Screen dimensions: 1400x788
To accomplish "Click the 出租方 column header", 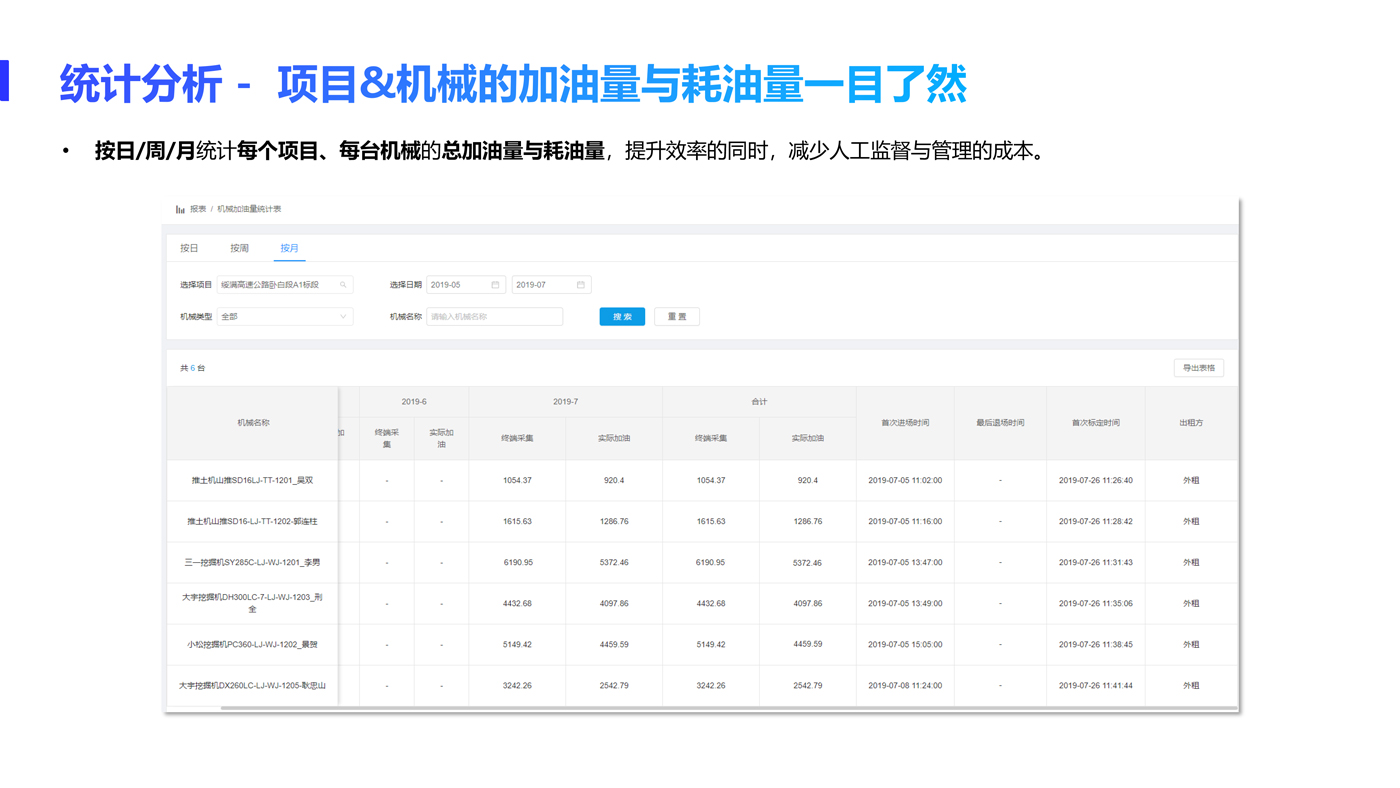I will 1190,423.
